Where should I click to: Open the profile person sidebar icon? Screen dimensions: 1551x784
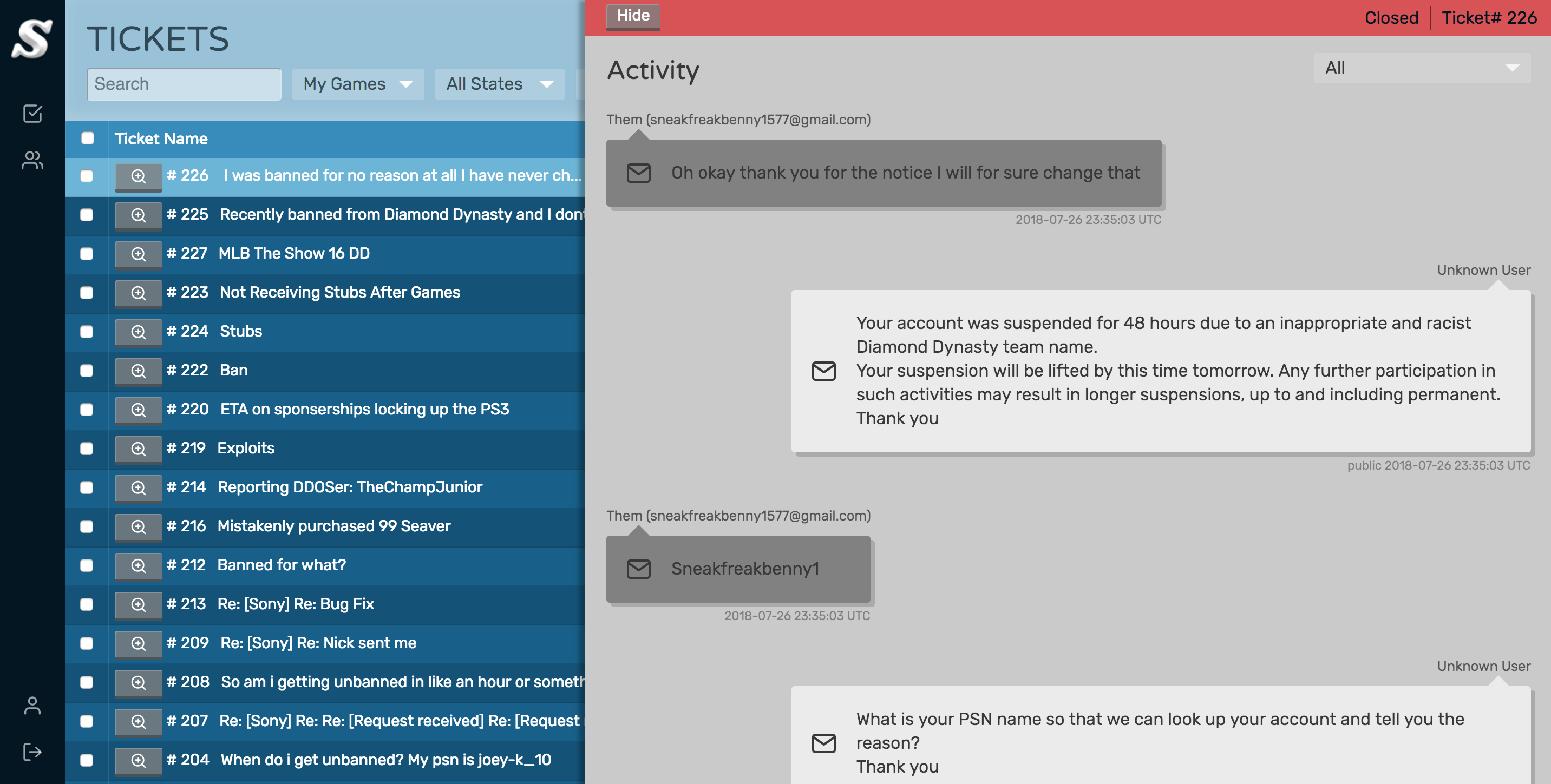[32, 705]
